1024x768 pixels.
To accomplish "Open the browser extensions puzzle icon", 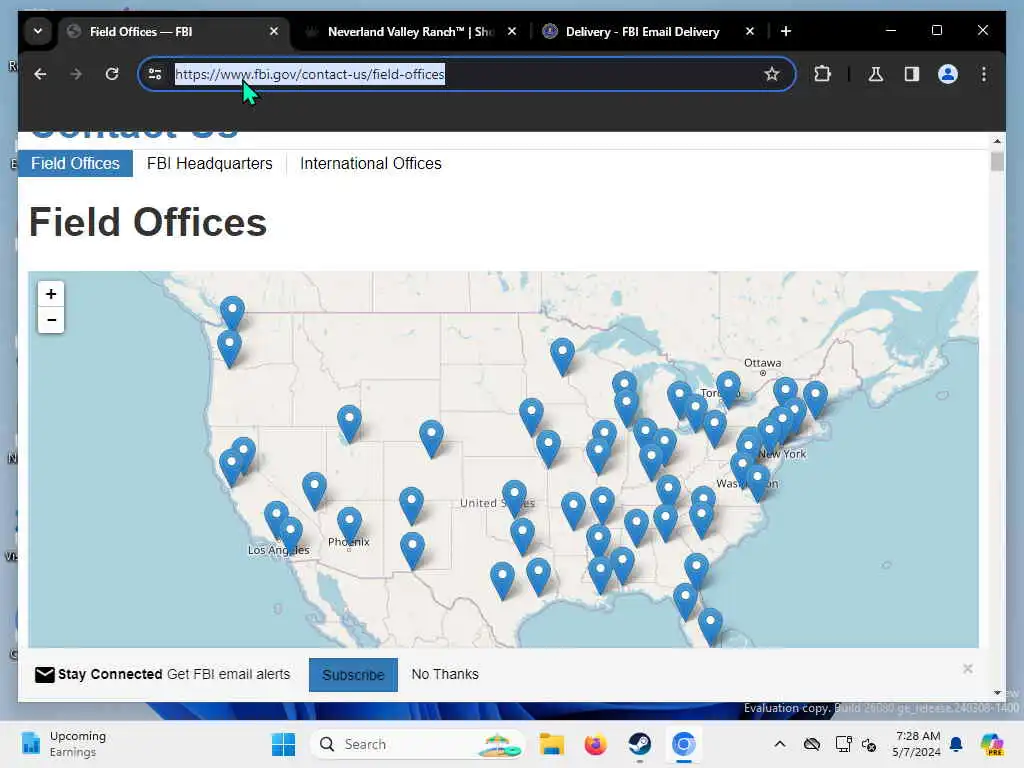I will click(x=822, y=74).
